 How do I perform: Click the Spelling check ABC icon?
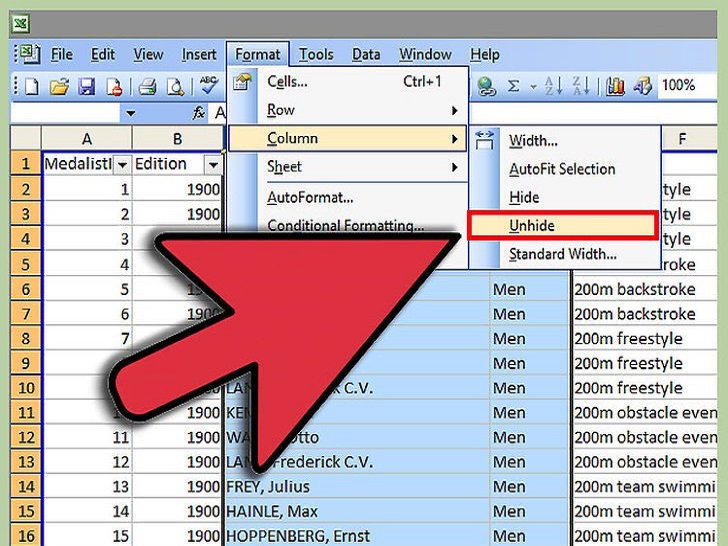point(208,85)
